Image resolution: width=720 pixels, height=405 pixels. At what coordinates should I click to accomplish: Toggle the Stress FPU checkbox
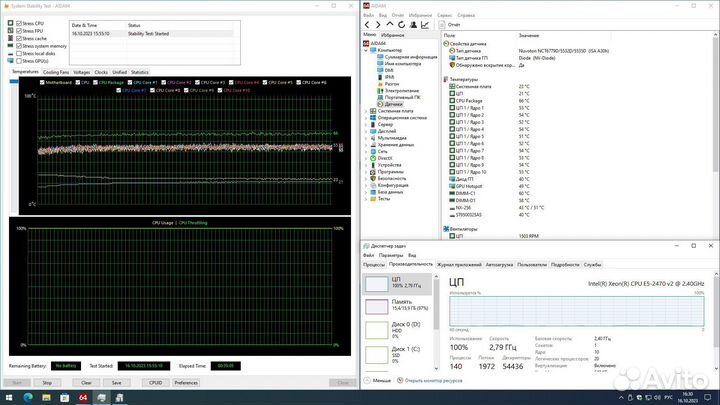pos(19,31)
